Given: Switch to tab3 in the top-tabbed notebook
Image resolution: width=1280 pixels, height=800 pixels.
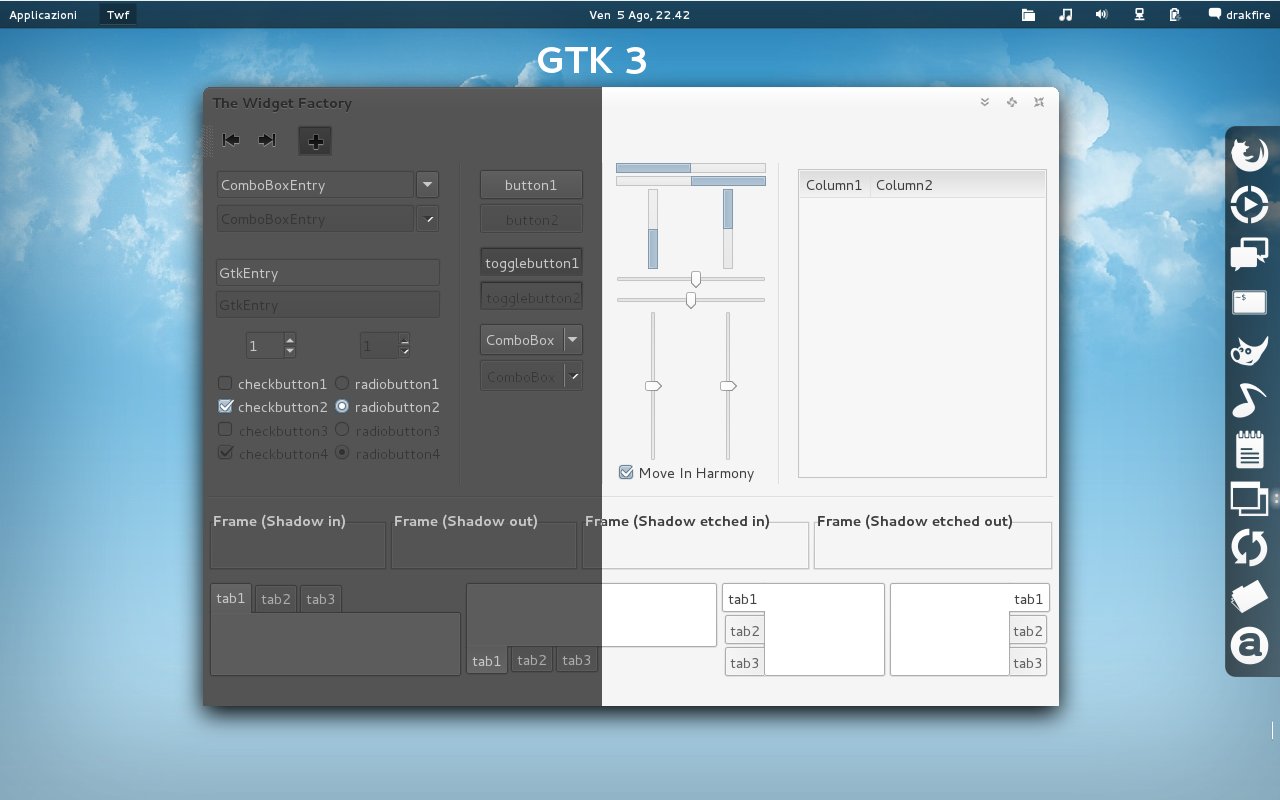Looking at the screenshot, I should click(x=320, y=599).
